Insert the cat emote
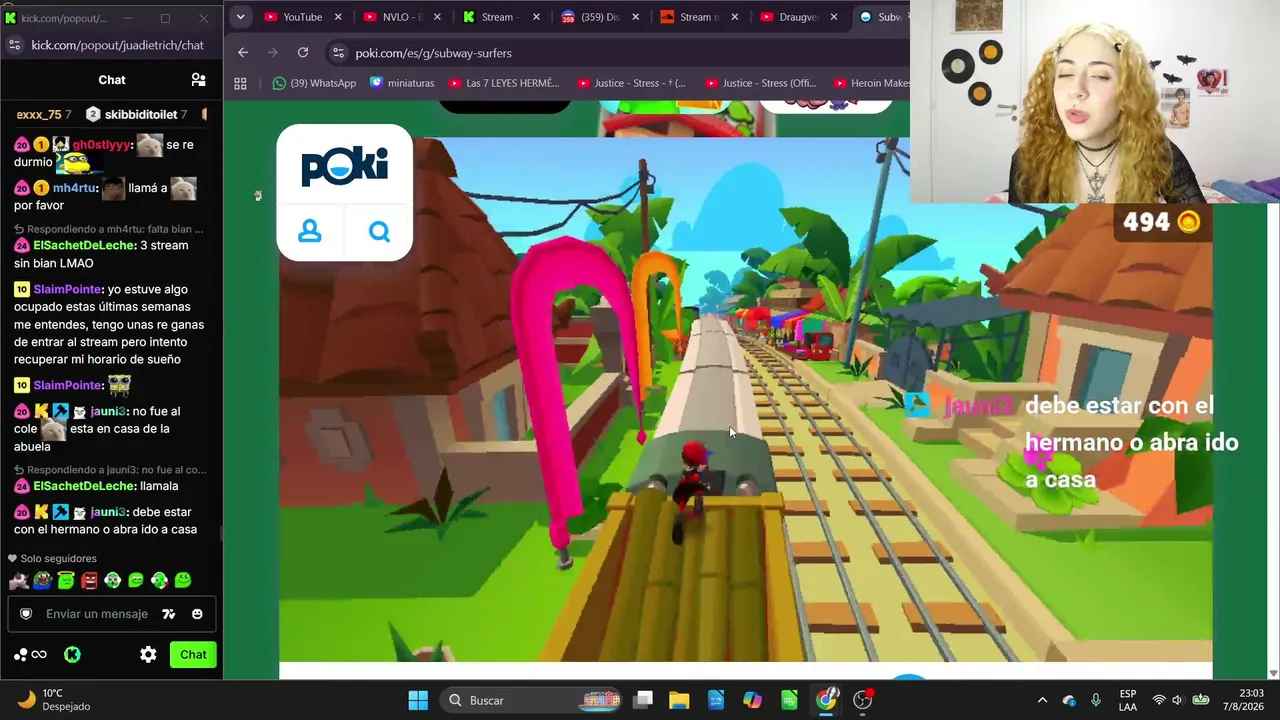The image size is (1280, 720). coord(18,580)
